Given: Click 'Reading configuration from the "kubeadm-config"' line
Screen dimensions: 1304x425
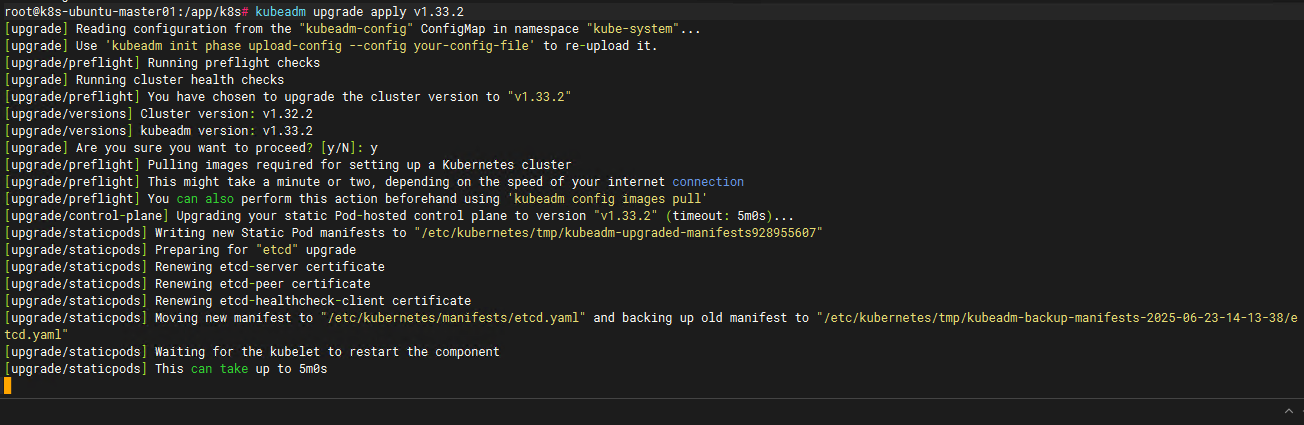Looking at the screenshot, I should coord(353,28).
